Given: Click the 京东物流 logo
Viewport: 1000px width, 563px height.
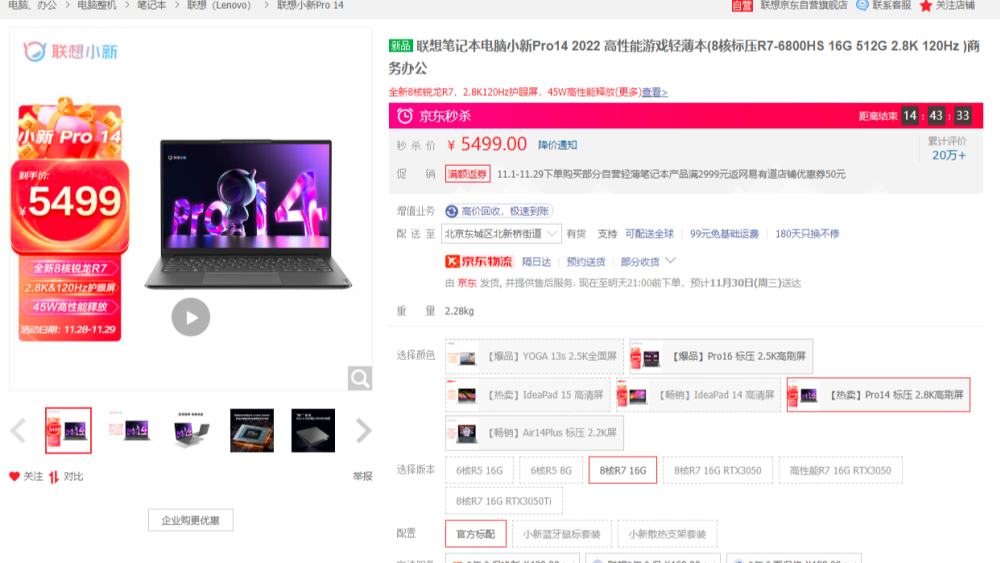Looking at the screenshot, I should pyautogui.click(x=478, y=261).
